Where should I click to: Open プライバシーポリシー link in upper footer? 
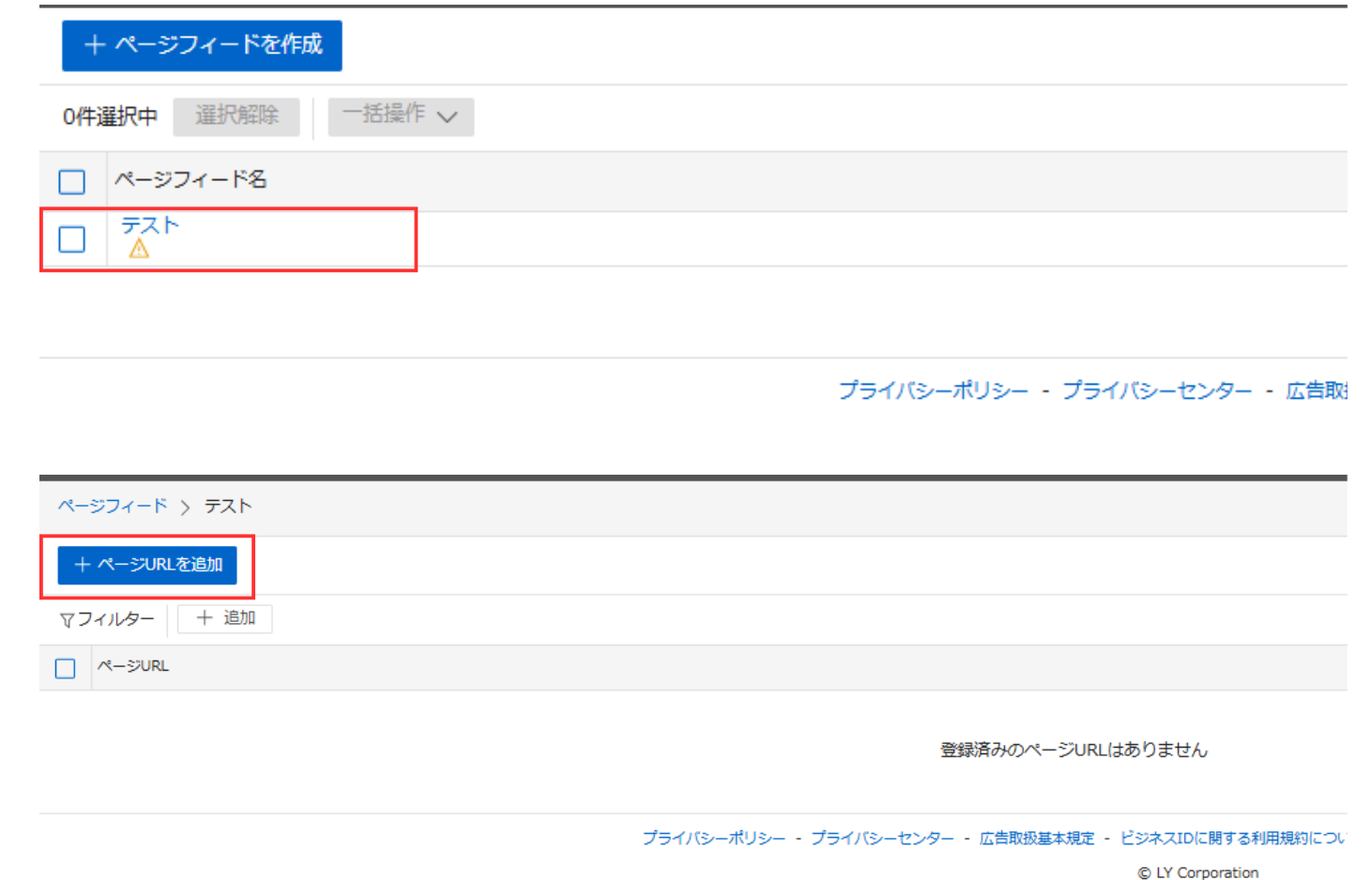933,390
